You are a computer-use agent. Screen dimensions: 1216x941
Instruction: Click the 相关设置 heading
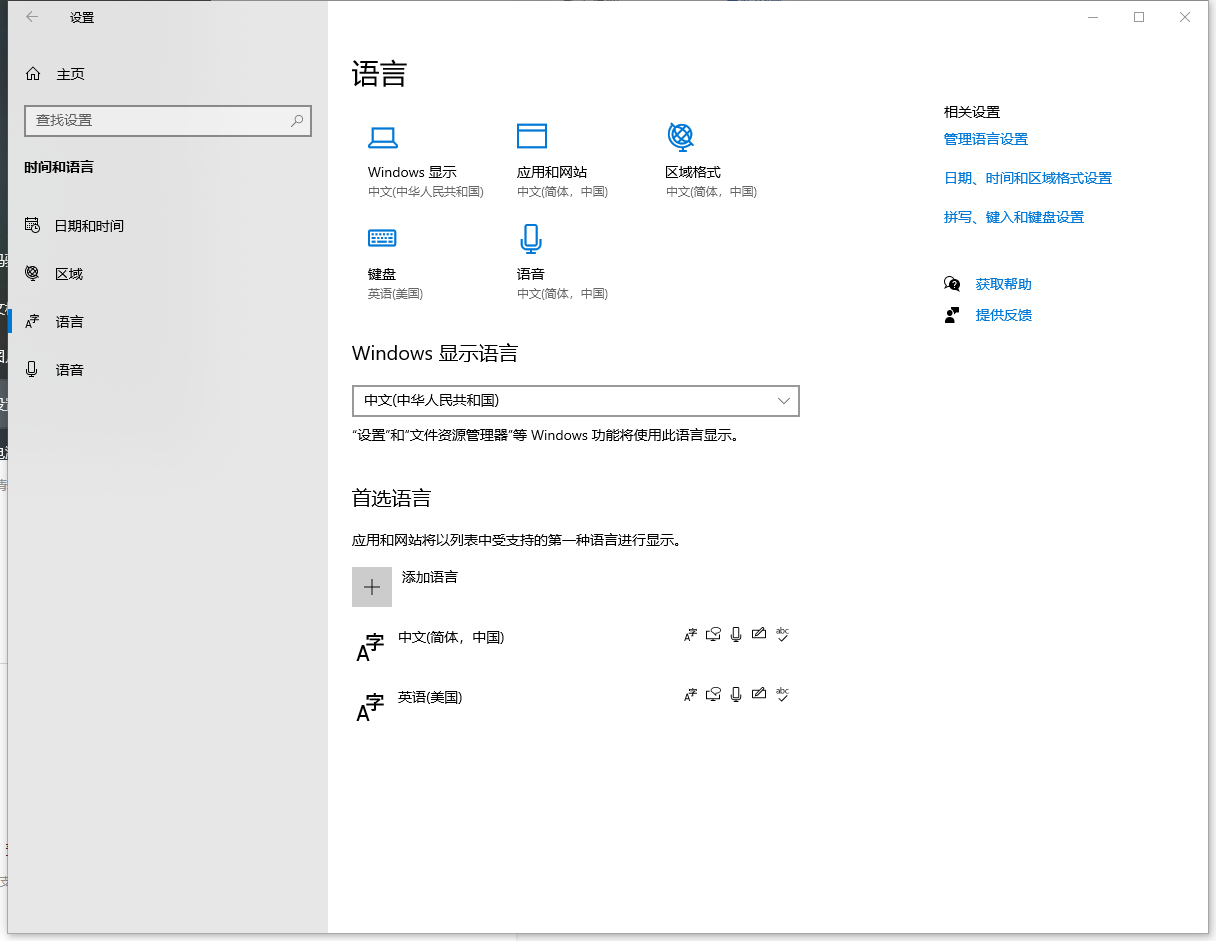click(972, 112)
